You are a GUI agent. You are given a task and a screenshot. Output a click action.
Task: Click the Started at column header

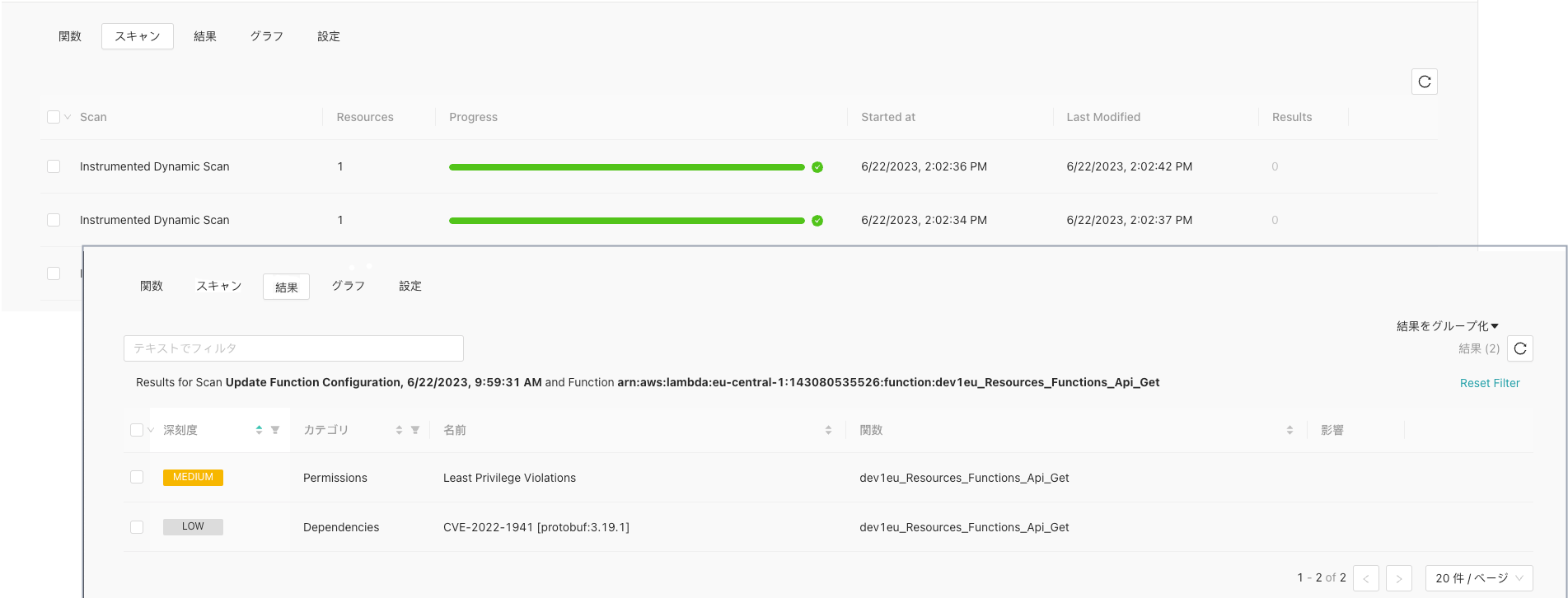click(x=888, y=117)
